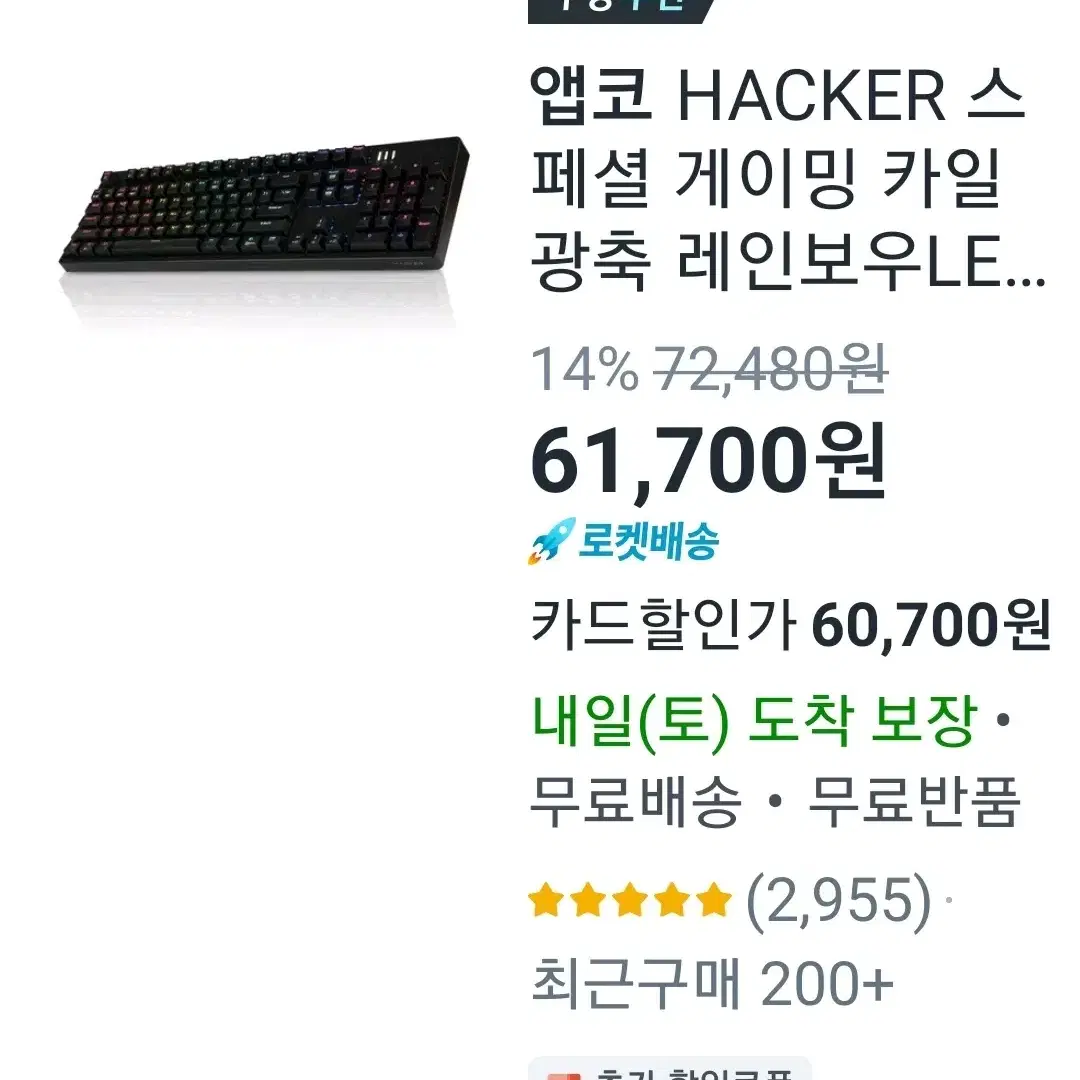The image size is (1080, 1080).
Task: Click the third yellow rating star
Action: [630, 900]
